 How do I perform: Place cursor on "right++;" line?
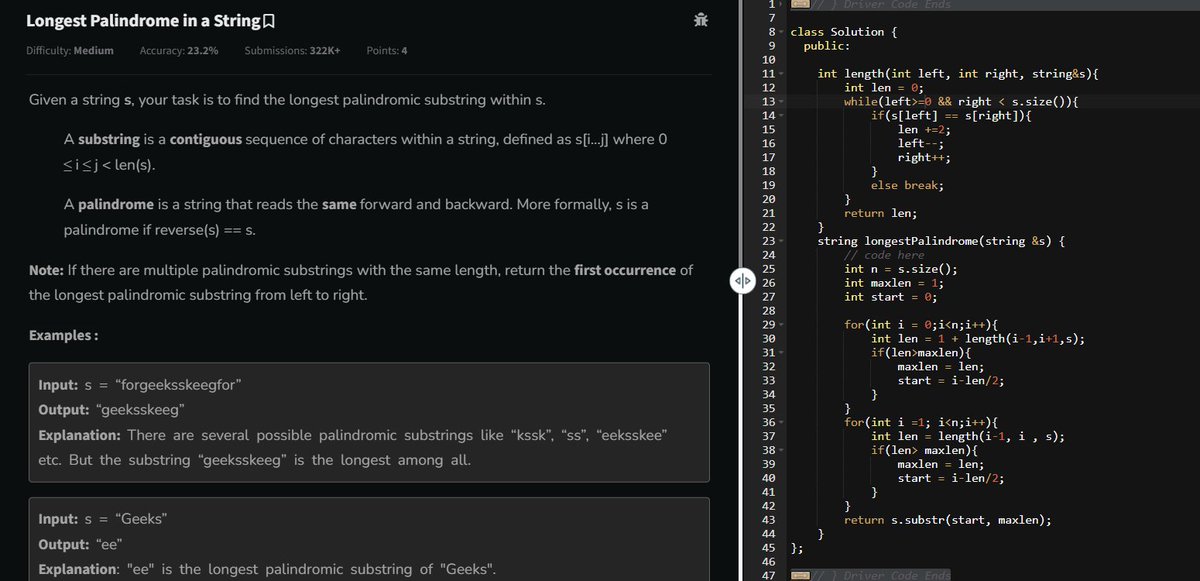pyautogui.click(x=924, y=158)
